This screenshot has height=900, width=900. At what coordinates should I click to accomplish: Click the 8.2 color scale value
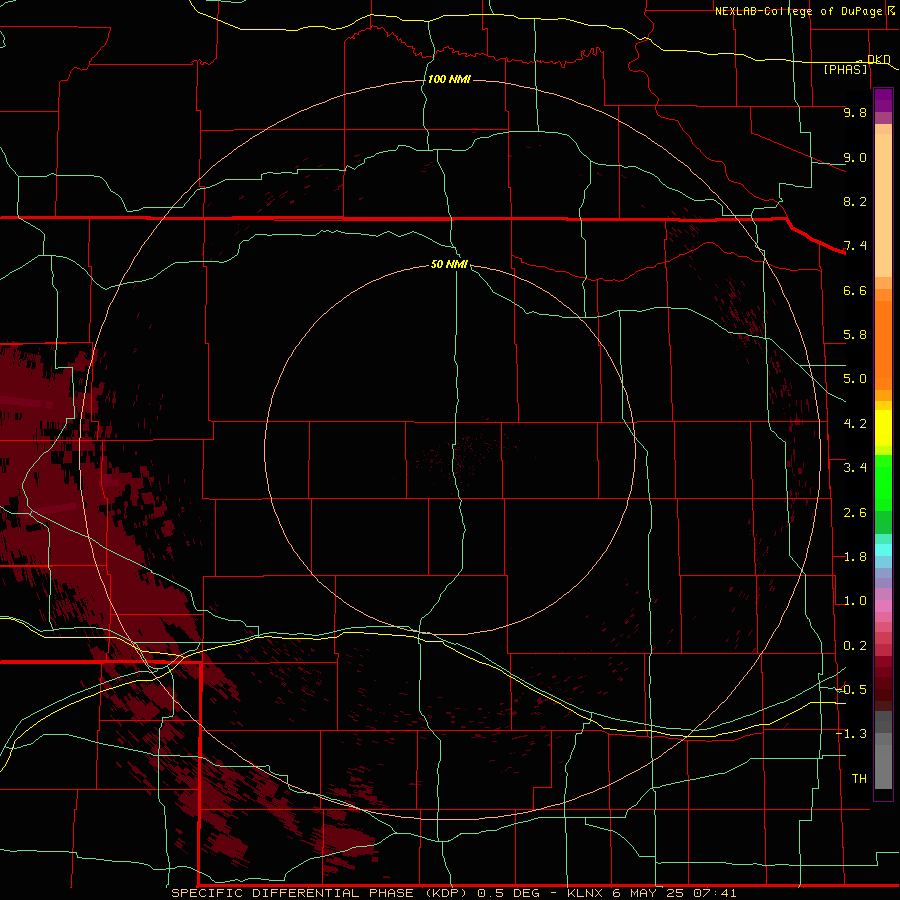855,201
